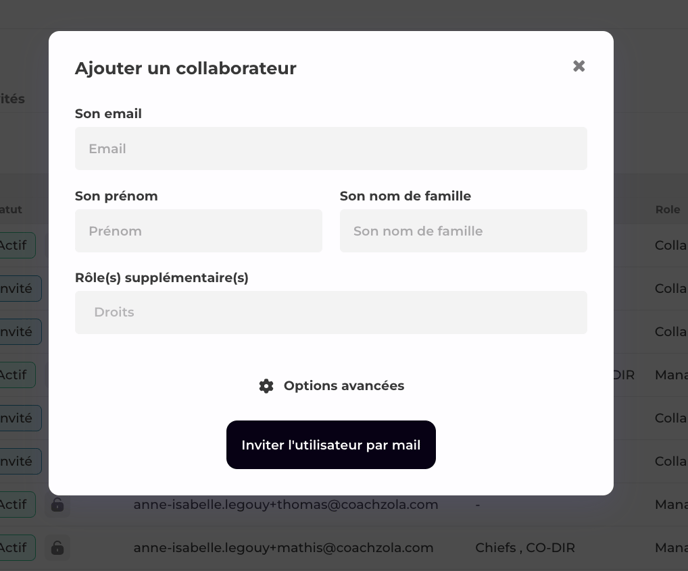The image size is (688, 571).
Task: Click the lock icon in the mathis row
Action: (x=58, y=548)
